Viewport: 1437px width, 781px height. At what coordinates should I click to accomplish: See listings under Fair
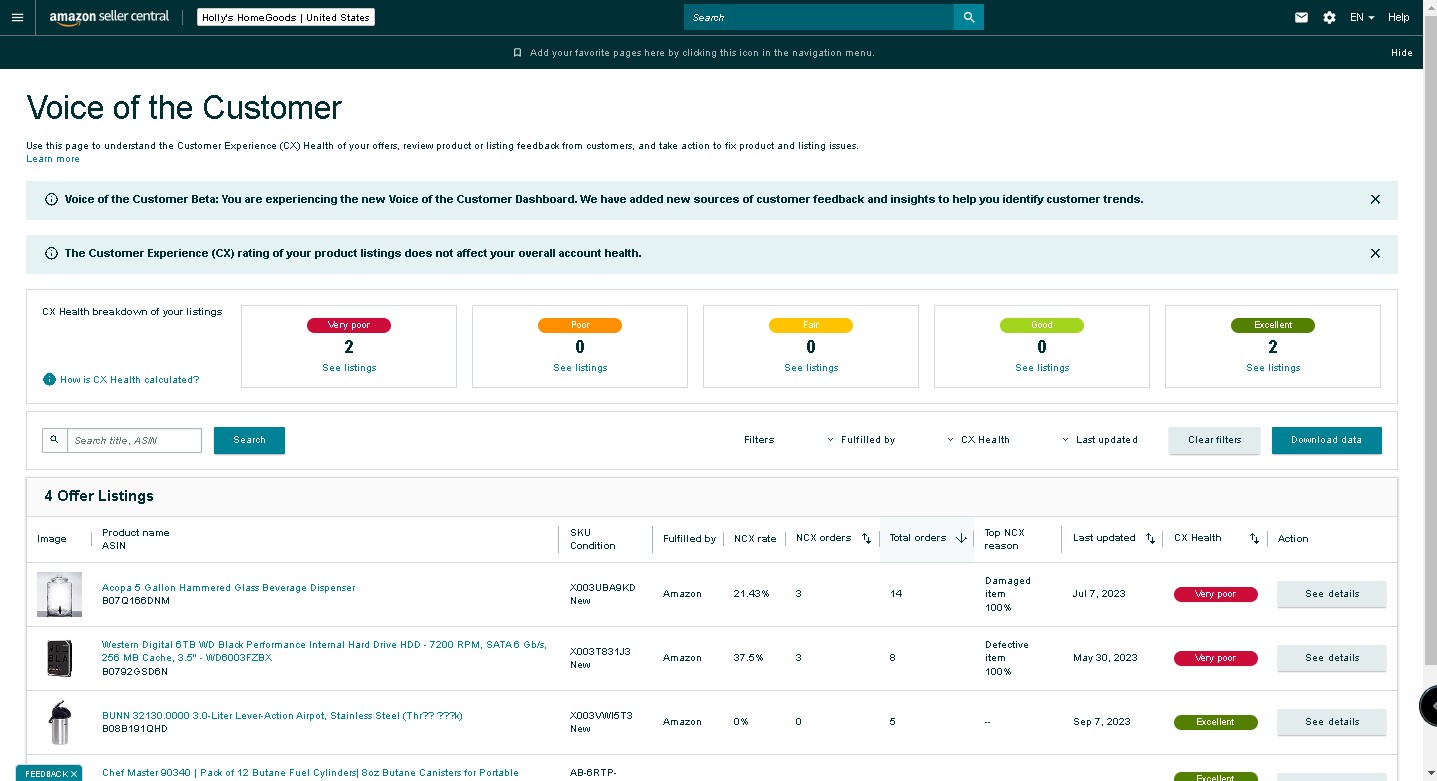[811, 368]
